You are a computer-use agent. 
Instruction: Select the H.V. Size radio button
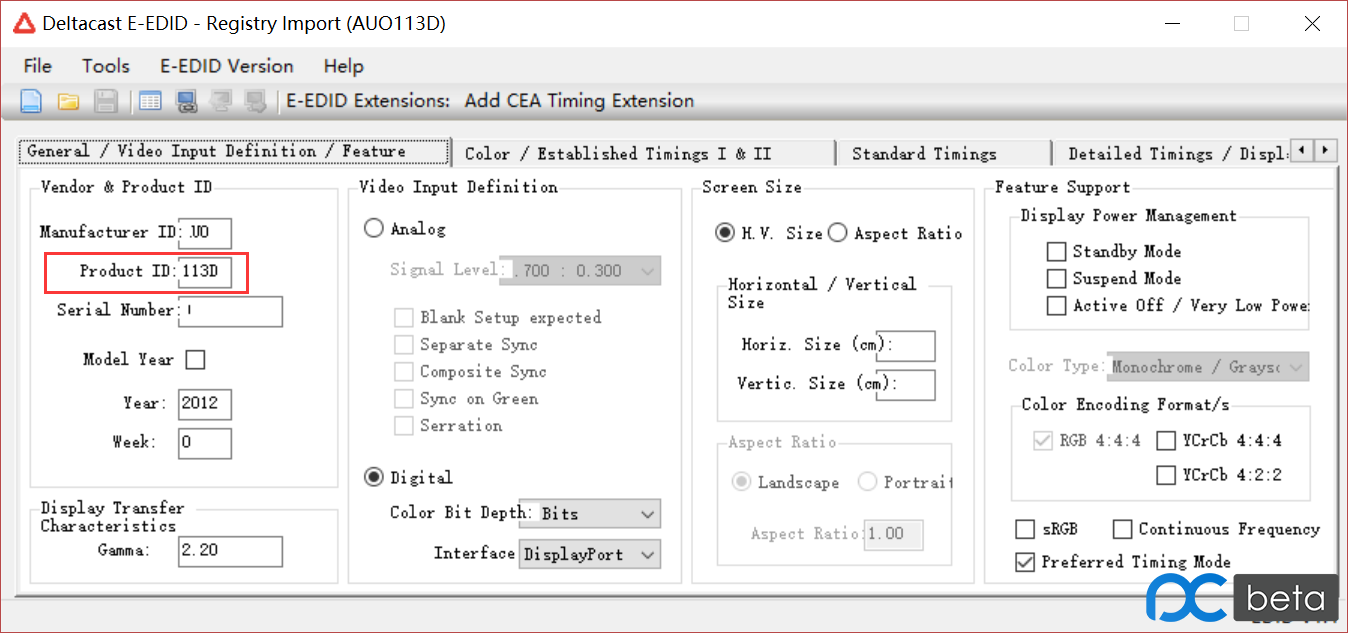point(725,232)
